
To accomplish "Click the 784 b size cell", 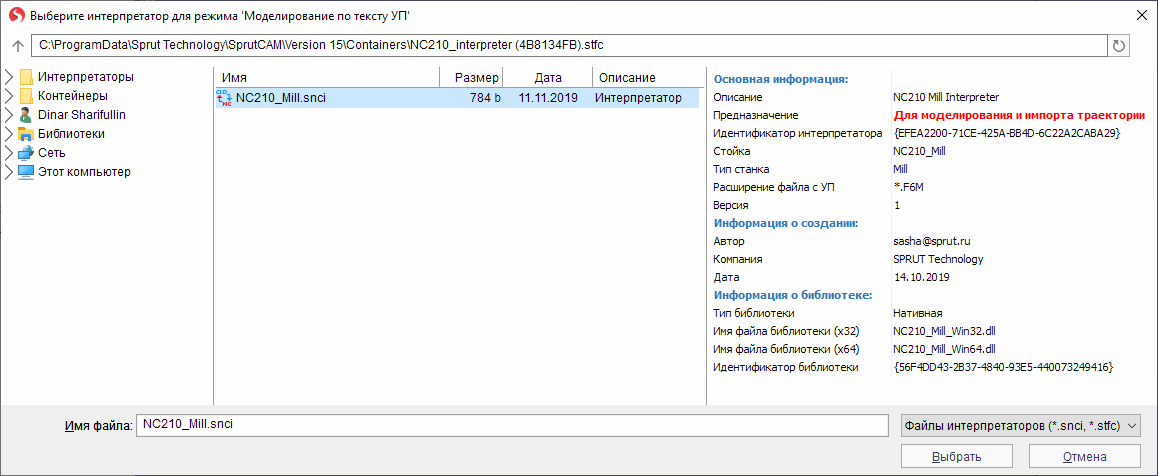I will pos(484,98).
